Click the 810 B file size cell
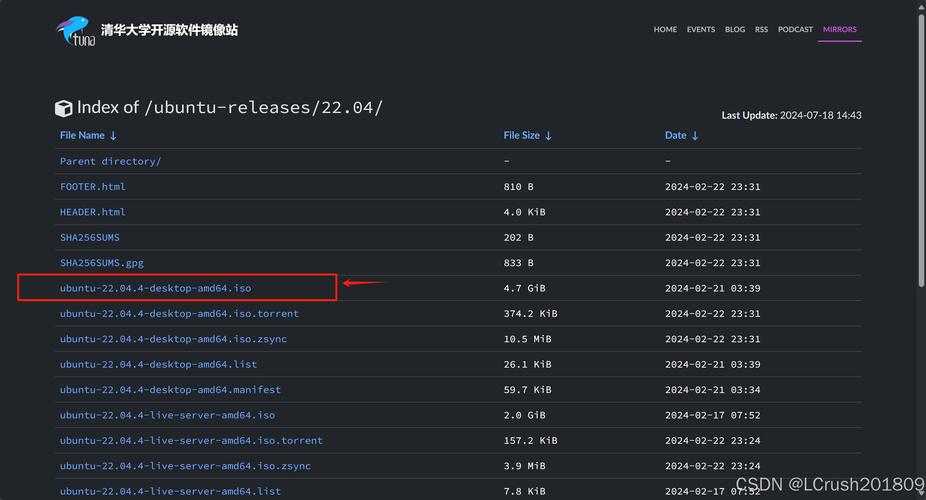Screen dimensions: 926x500 (x=519, y=187)
